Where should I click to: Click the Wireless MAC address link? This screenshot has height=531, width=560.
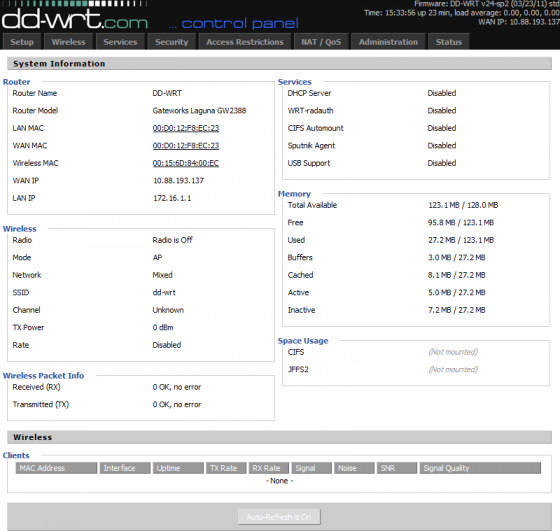pyautogui.click(x=186, y=163)
